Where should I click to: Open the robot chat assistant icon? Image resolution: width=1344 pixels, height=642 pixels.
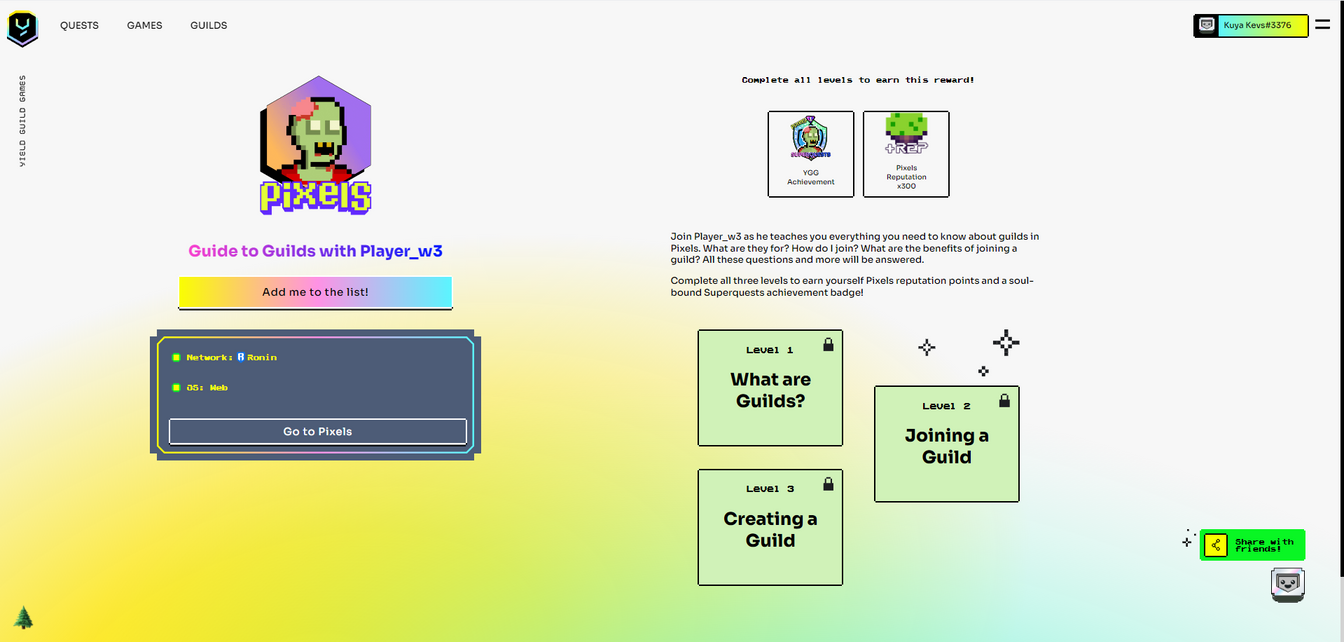(1287, 584)
